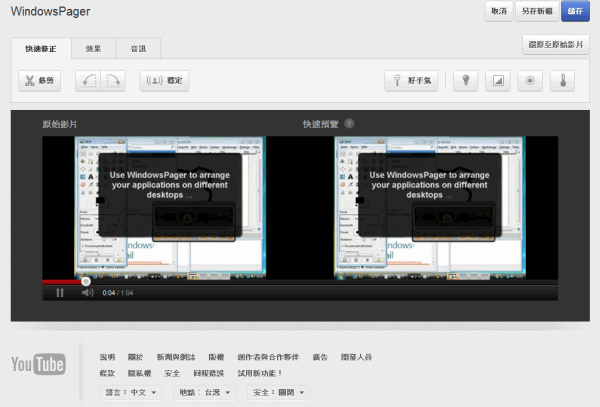This screenshot has width=600, height=407.
Task: Open the thermometer color temperature icon
Action: pyautogui.click(x=562, y=81)
